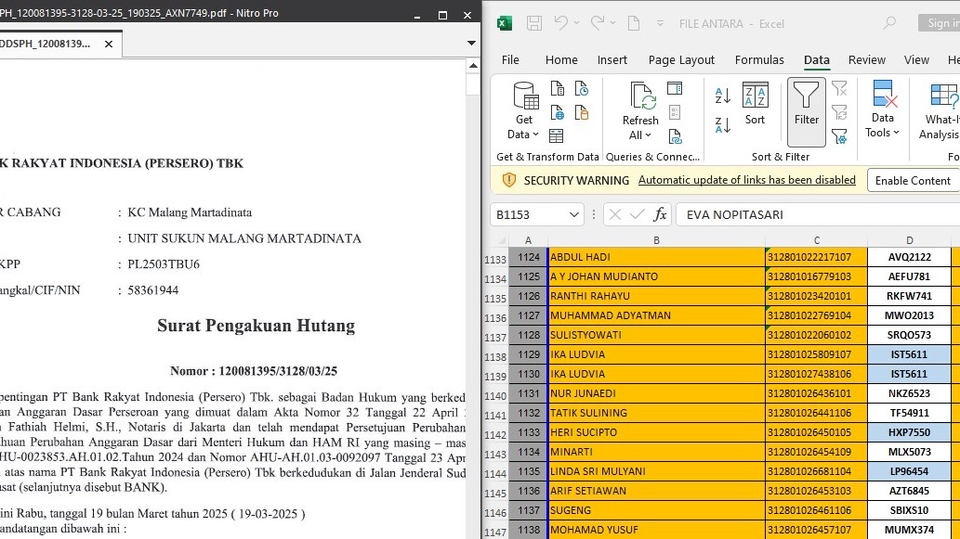This screenshot has width=960, height=539.
Task: Open the File tab
Action: click(x=510, y=60)
